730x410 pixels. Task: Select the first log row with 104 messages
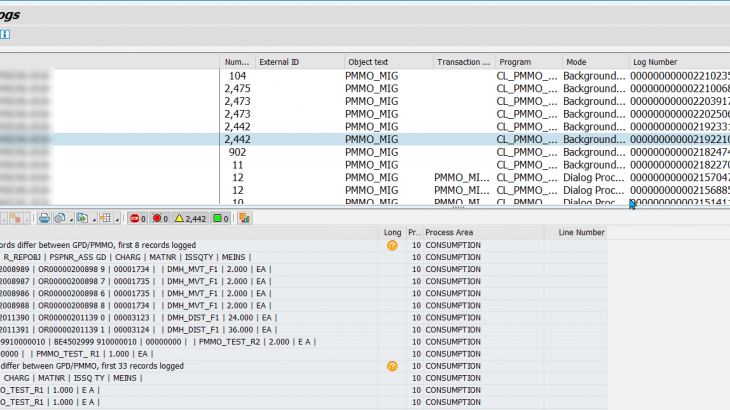point(237,76)
